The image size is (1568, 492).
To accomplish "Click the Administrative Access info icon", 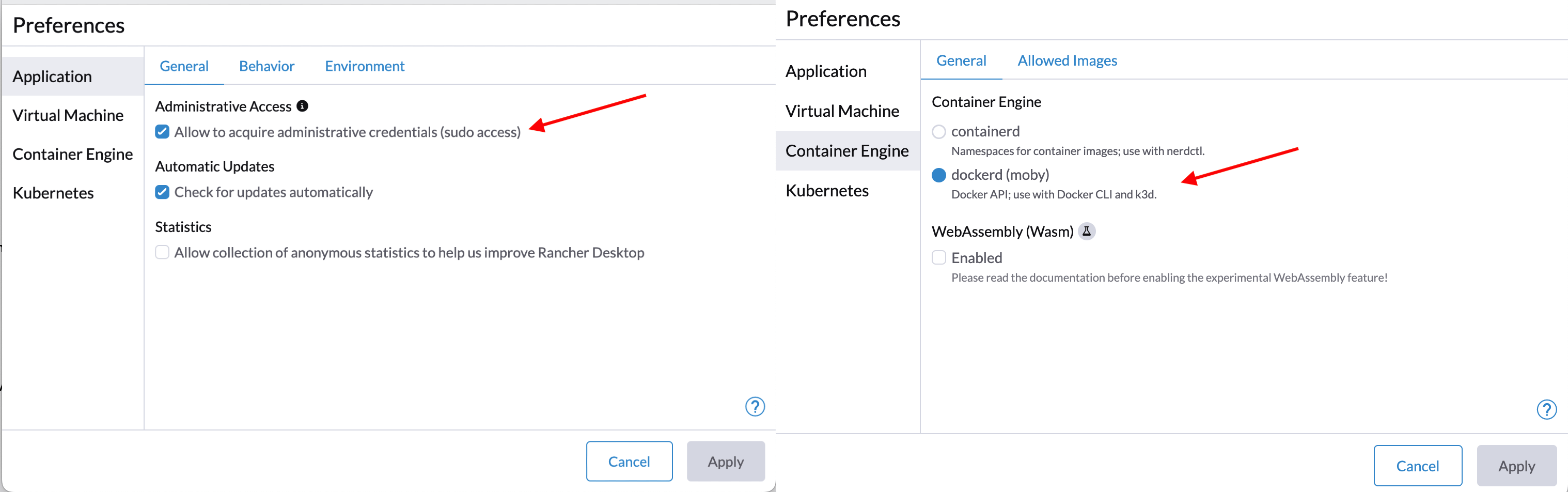I will 303,106.
